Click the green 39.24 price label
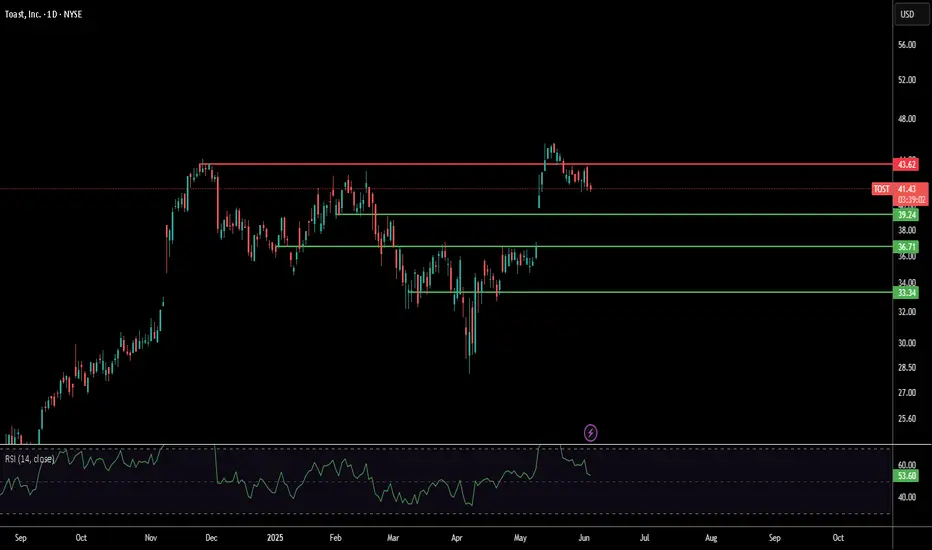The width and height of the screenshot is (932, 550). pos(906,215)
